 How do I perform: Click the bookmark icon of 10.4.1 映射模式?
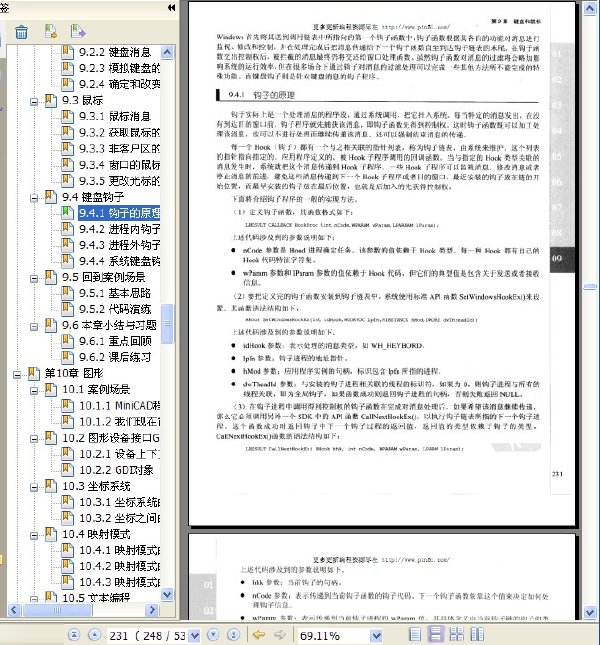click(x=67, y=550)
